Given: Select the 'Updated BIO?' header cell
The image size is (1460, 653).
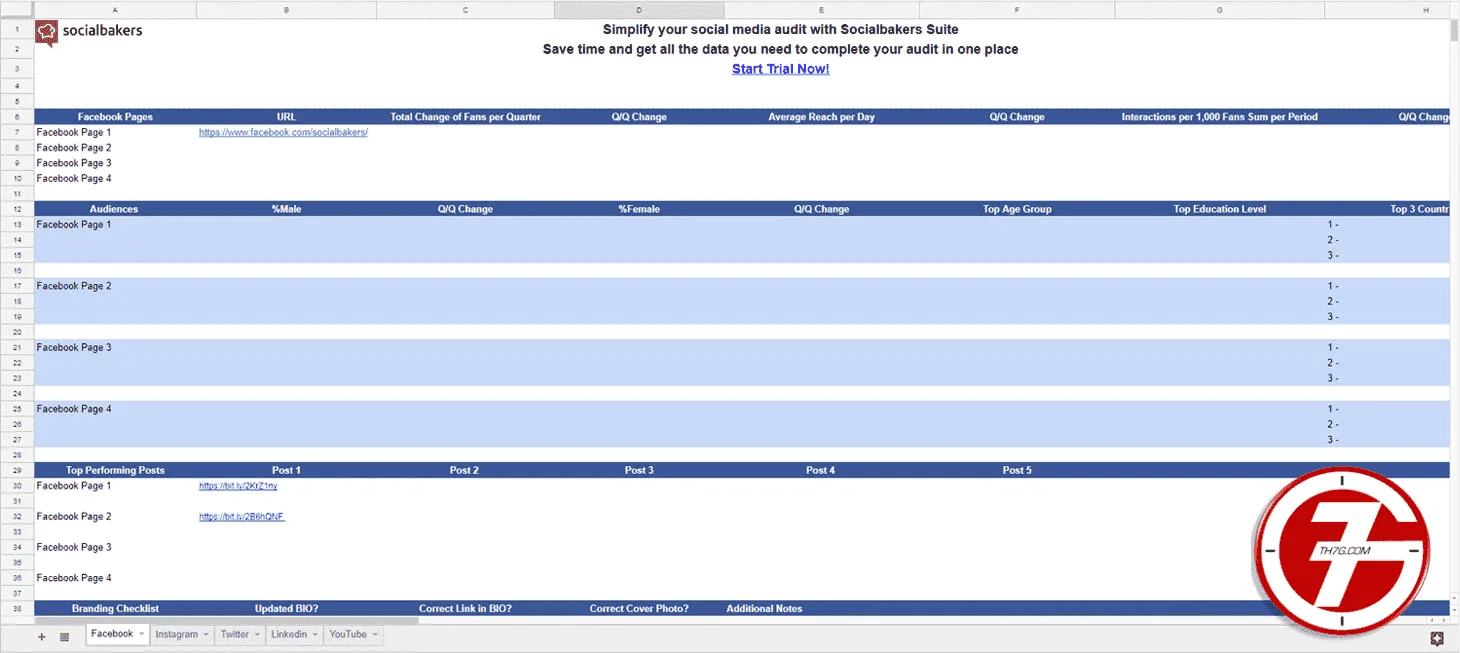Looking at the screenshot, I should [286, 608].
